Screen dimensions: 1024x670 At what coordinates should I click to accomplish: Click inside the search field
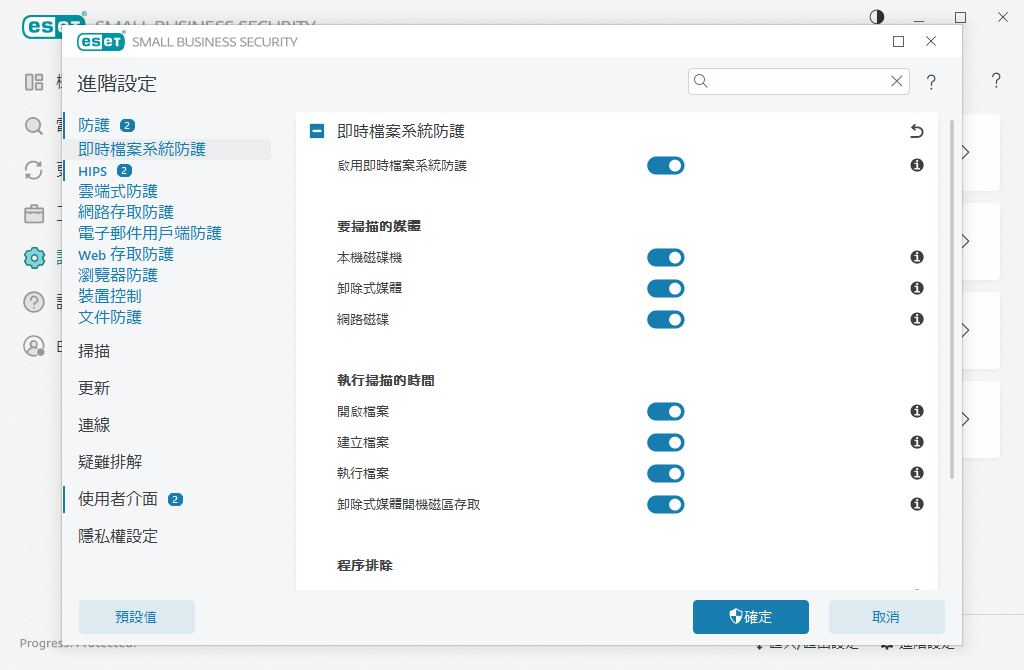(x=798, y=81)
